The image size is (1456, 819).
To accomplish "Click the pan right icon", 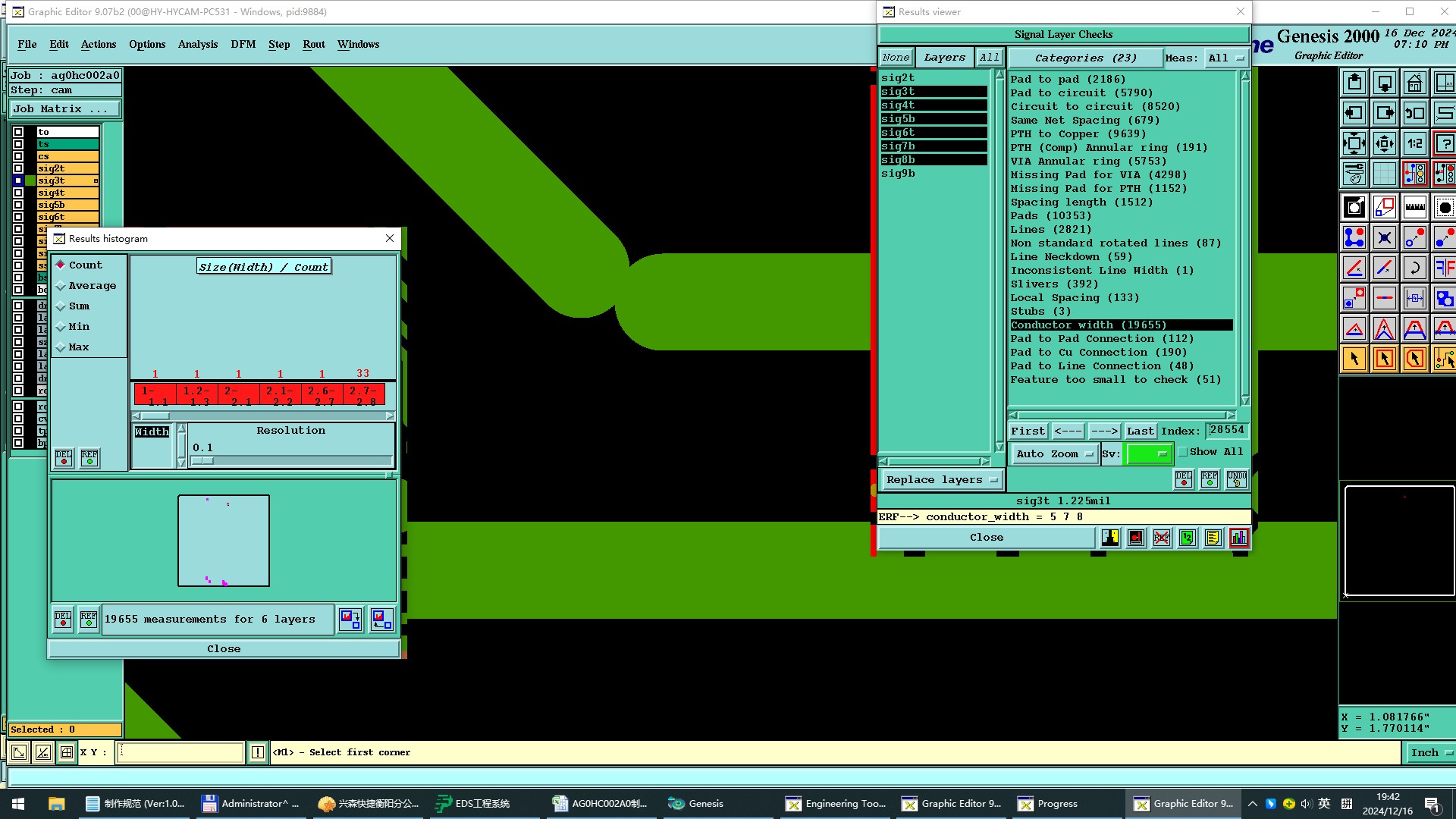I will point(1385,113).
